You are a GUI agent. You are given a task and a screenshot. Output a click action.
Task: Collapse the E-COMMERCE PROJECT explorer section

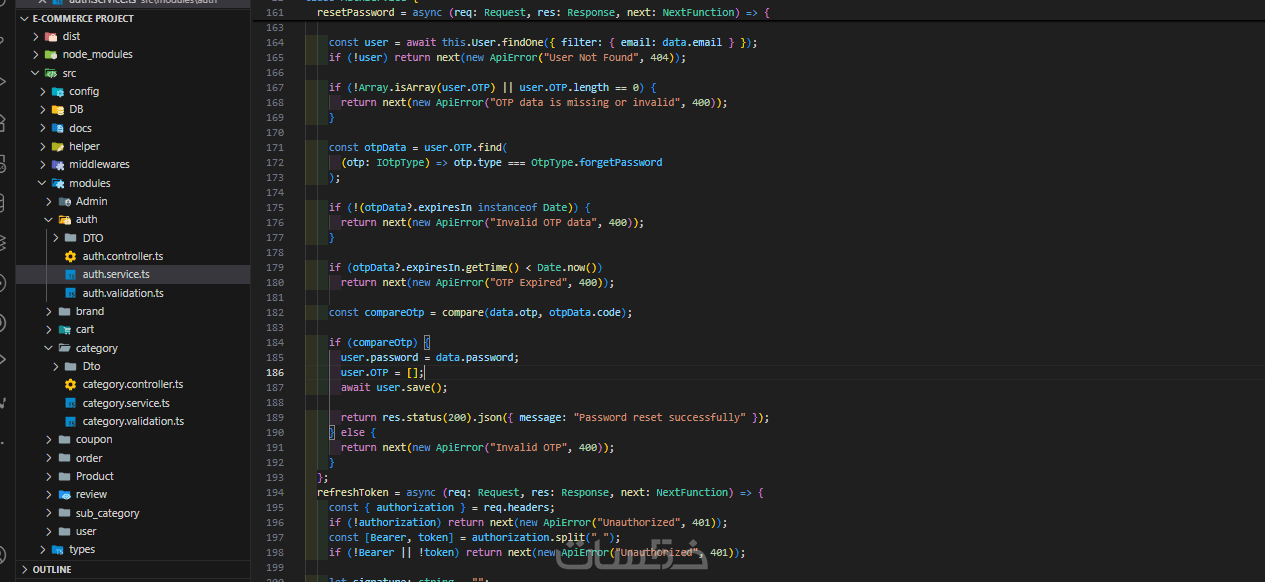point(25,18)
